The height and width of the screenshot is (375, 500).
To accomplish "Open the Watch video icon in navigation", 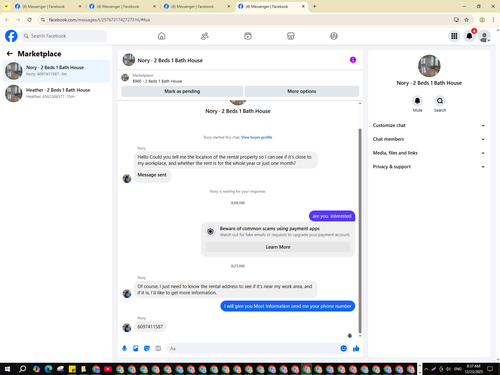I will point(248,36).
